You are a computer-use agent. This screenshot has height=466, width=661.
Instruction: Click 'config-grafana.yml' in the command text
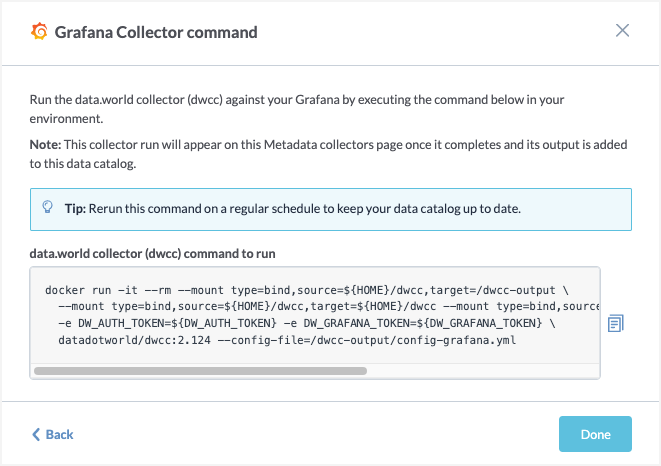pos(457,340)
